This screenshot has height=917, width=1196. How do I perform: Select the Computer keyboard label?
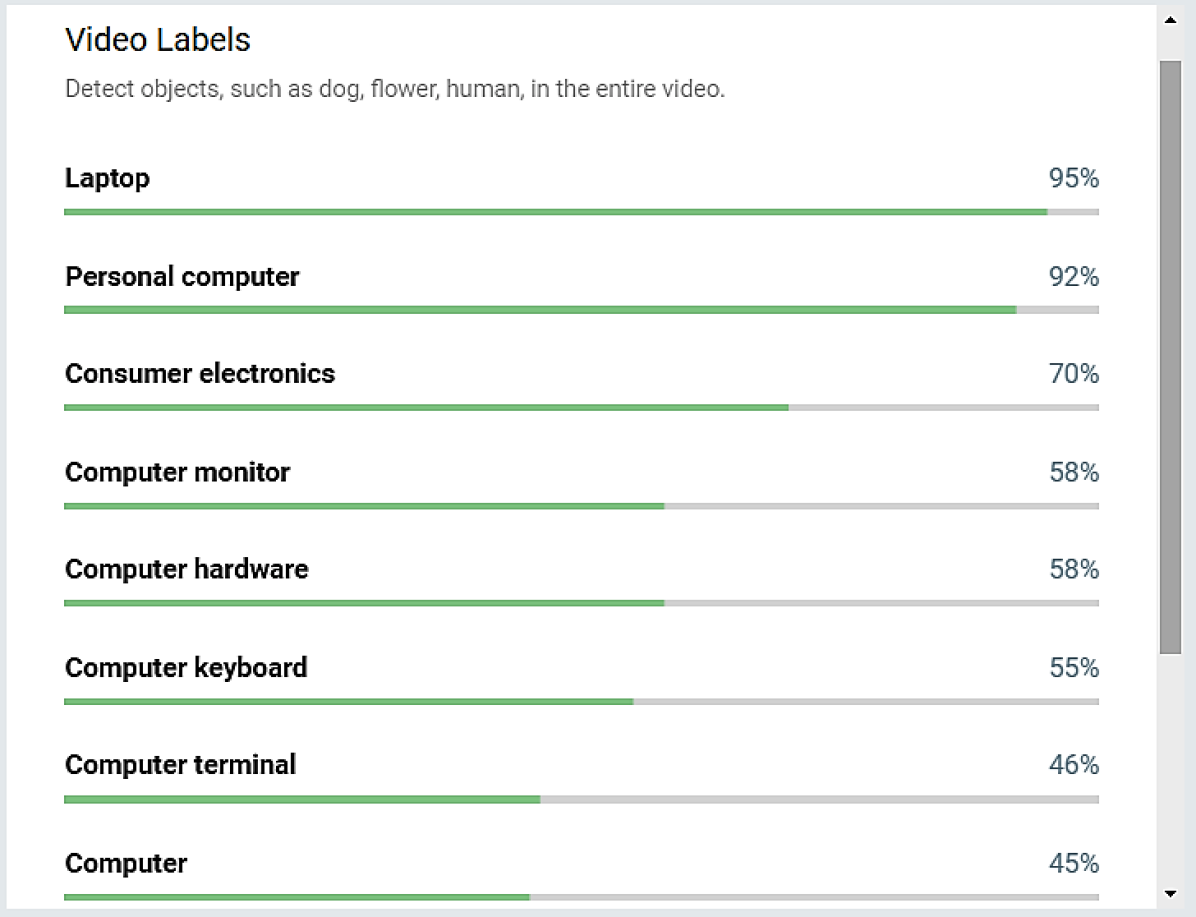(186, 667)
